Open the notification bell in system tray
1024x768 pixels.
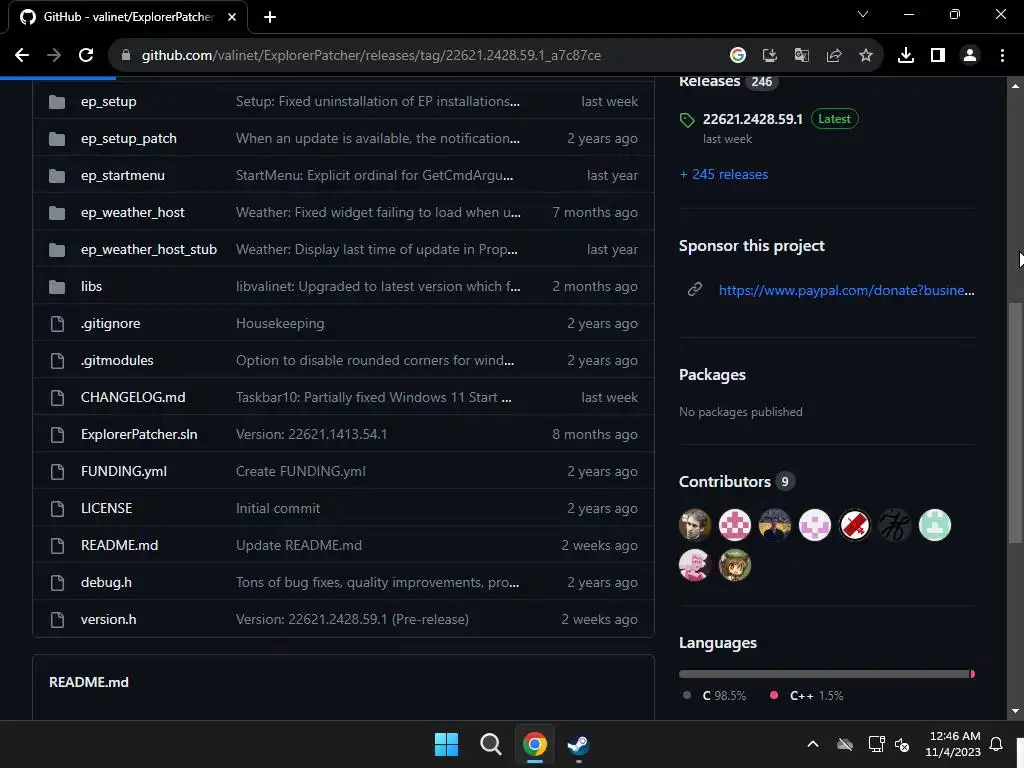coord(996,744)
